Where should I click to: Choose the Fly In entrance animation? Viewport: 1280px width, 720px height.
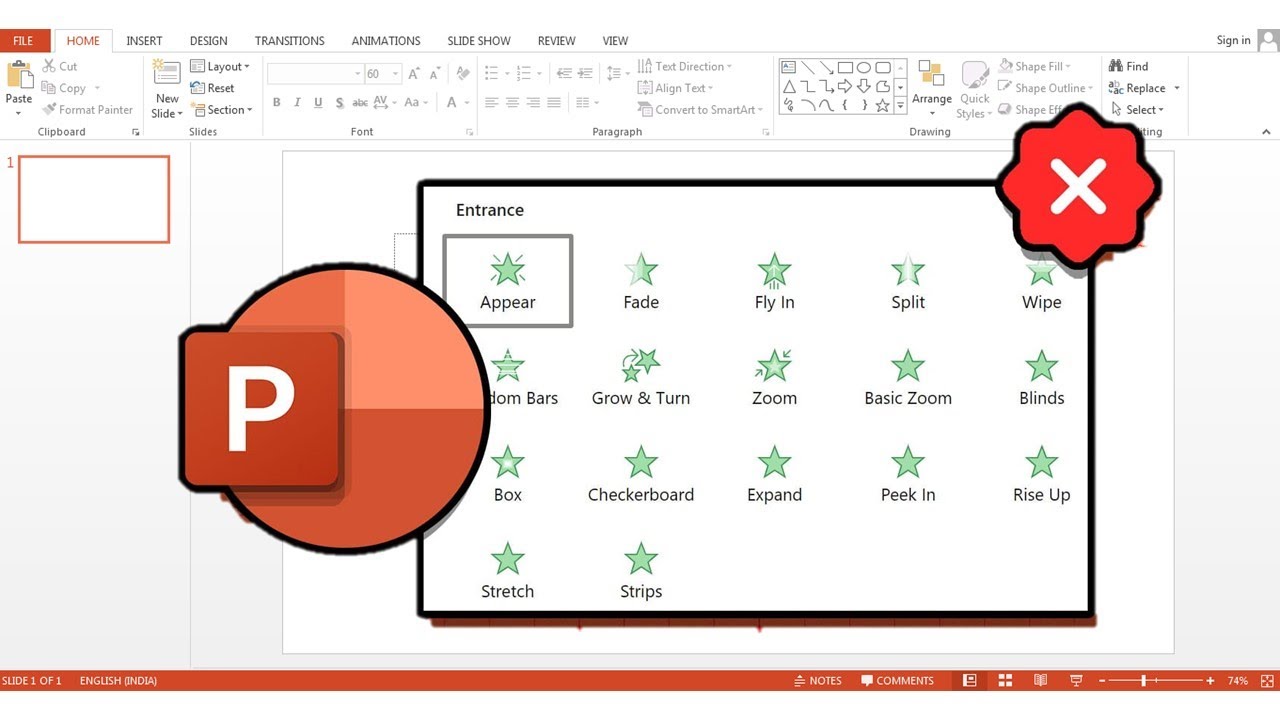pos(774,281)
